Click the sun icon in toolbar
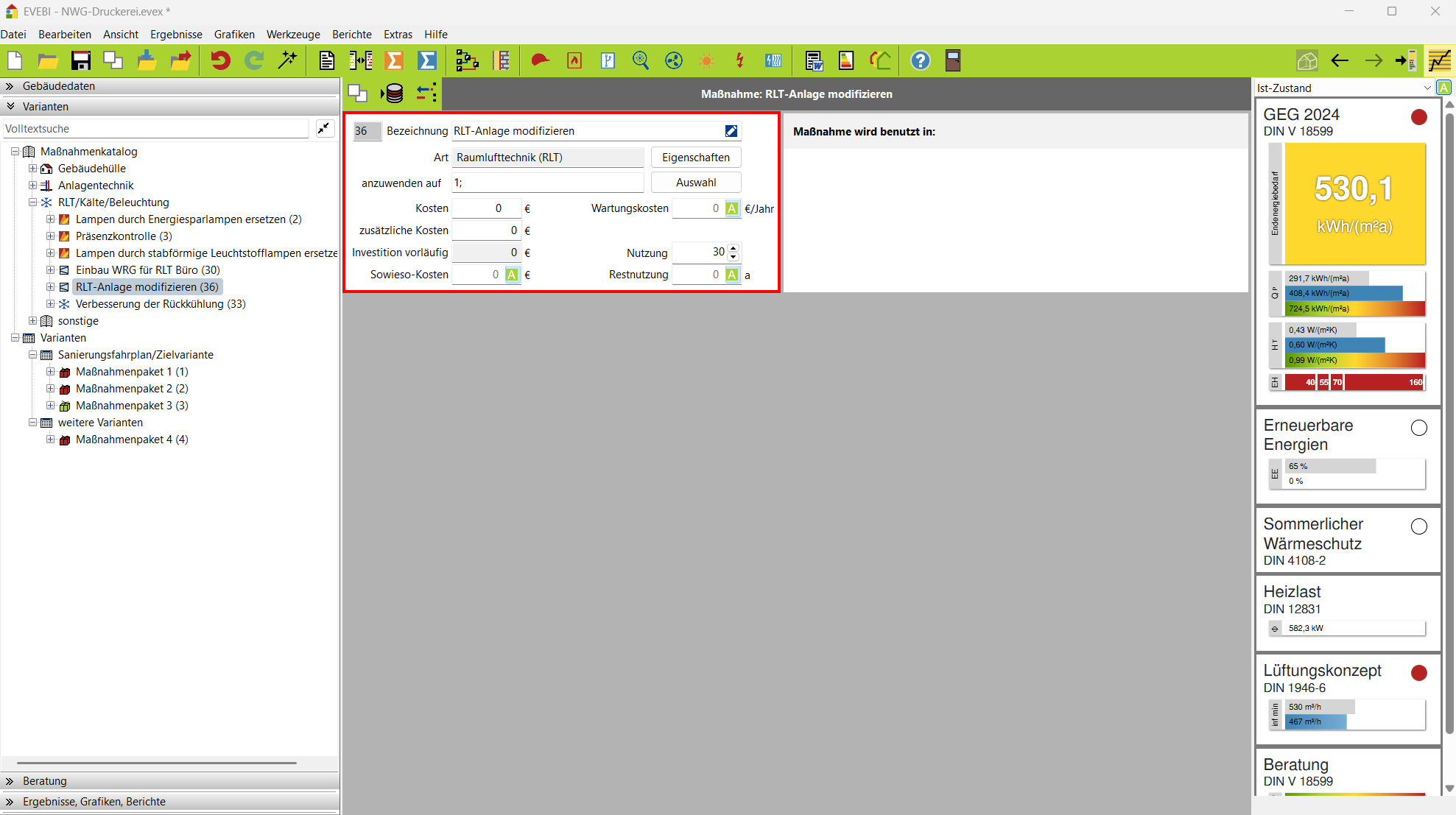This screenshot has width=1456, height=815. tap(706, 60)
